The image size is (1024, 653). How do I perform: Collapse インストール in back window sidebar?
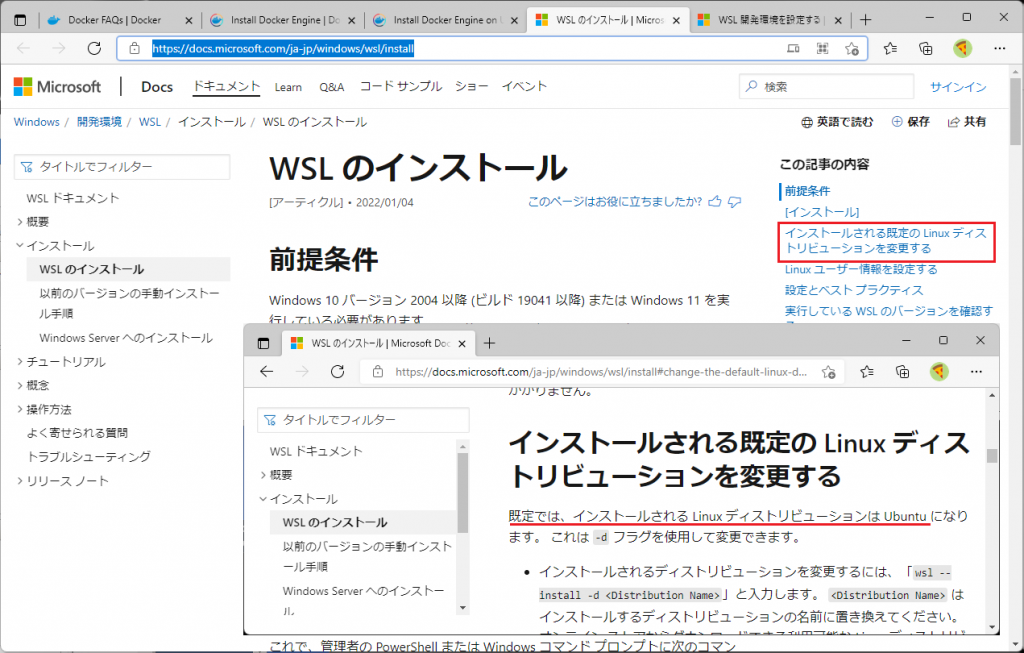pos(20,246)
